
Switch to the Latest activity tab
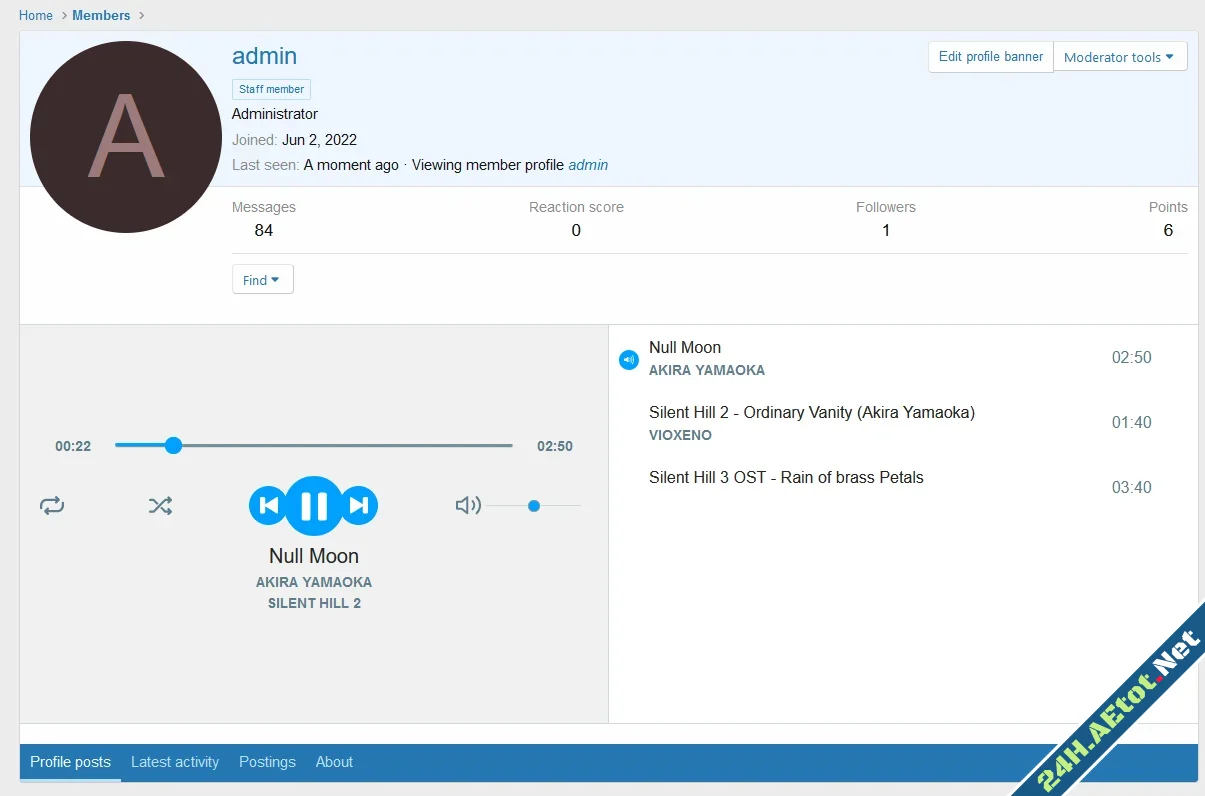(175, 762)
